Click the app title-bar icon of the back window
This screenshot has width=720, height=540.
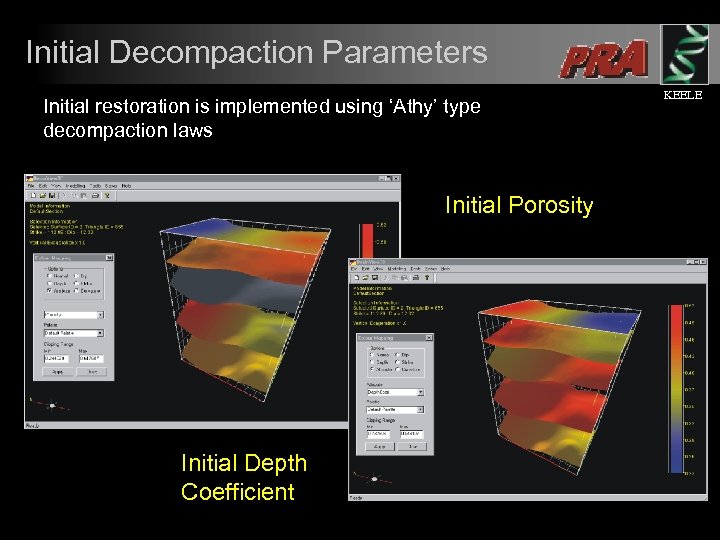click(x=30, y=179)
